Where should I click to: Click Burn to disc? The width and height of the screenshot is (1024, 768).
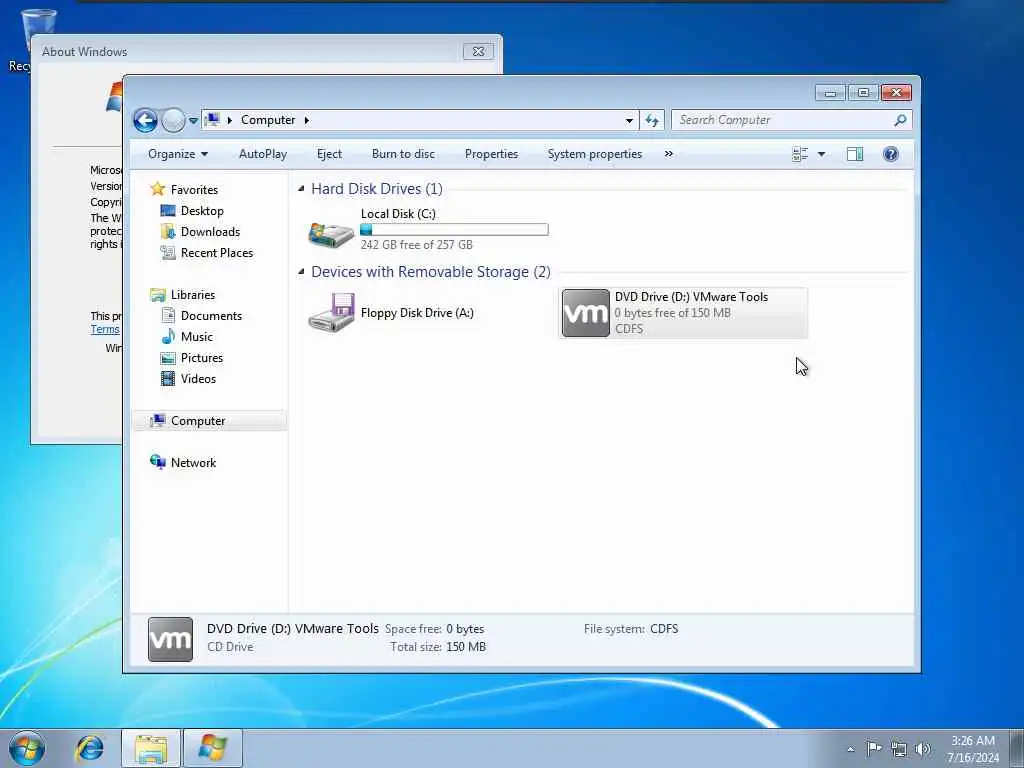click(x=403, y=154)
